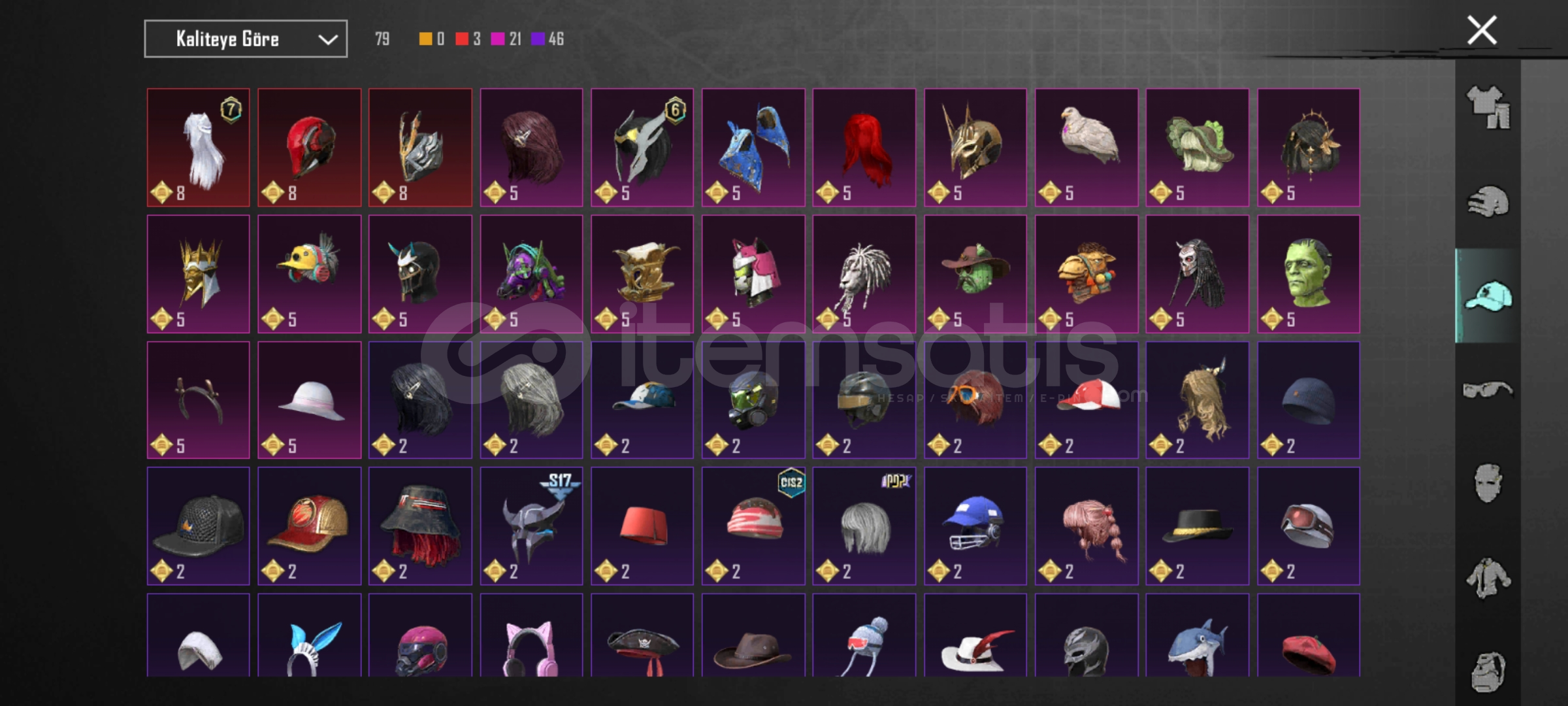Open the face mask category icon
This screenshot has width=1568, height=706.
pyautogui.click(x=1488, y=483)
